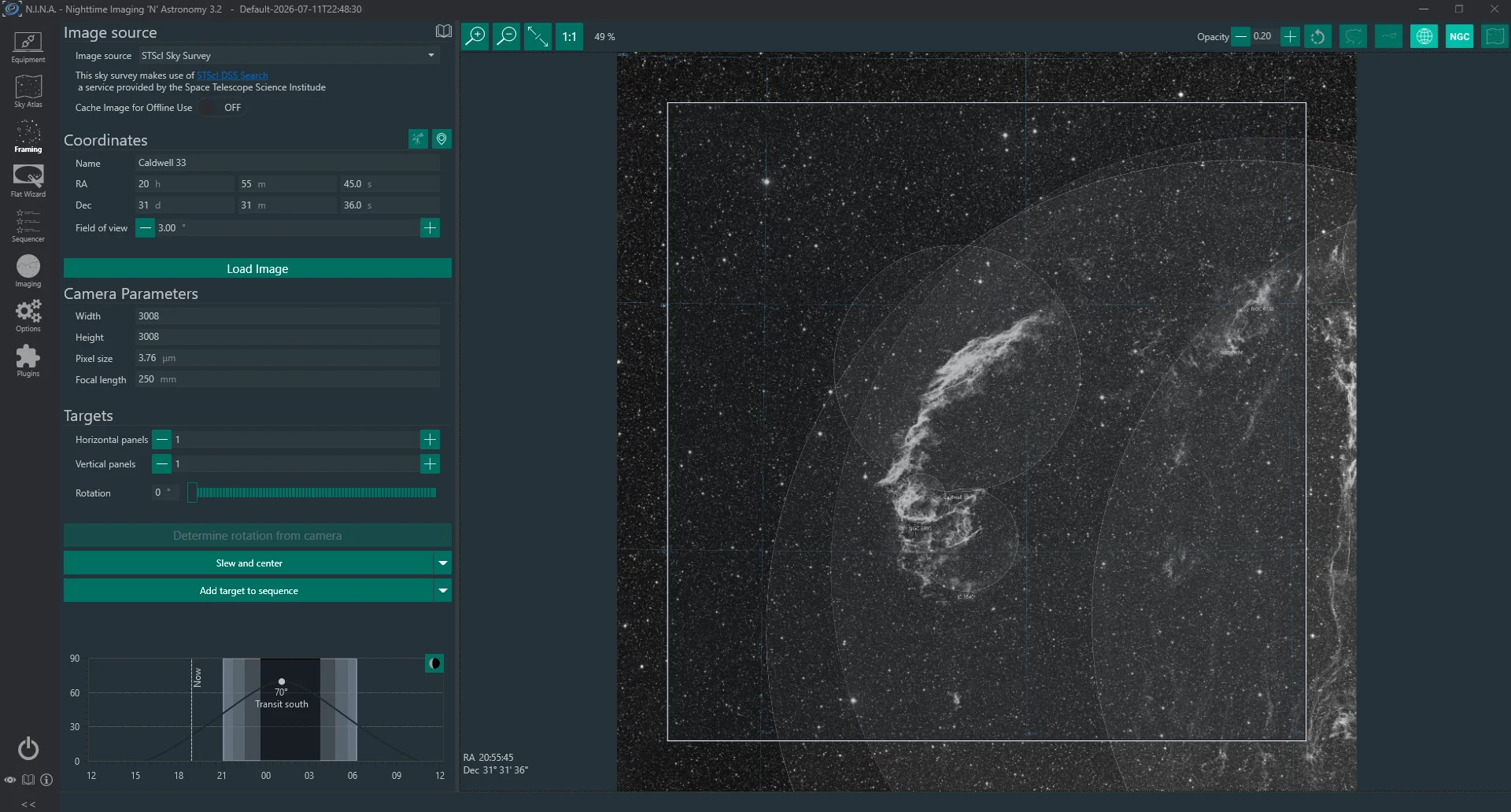The width and height of the screenshot is (1511, 812).
Task: Click the Add target to sequence button
Action: [x=249, y=591]
